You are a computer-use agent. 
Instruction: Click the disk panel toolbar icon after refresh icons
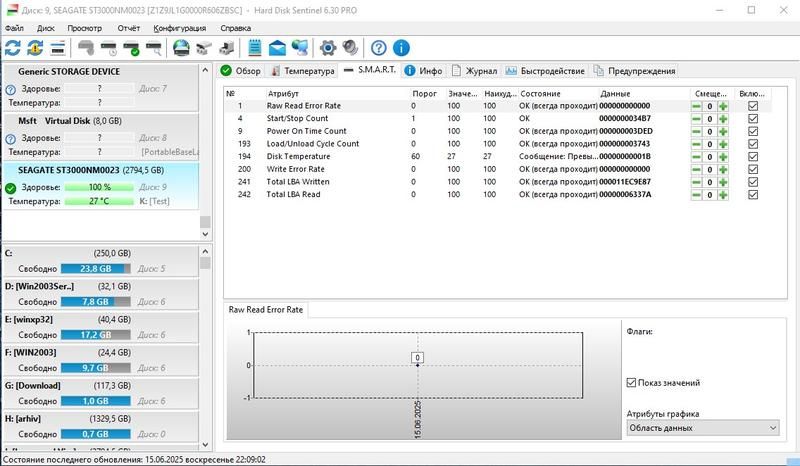pos(58,48)
